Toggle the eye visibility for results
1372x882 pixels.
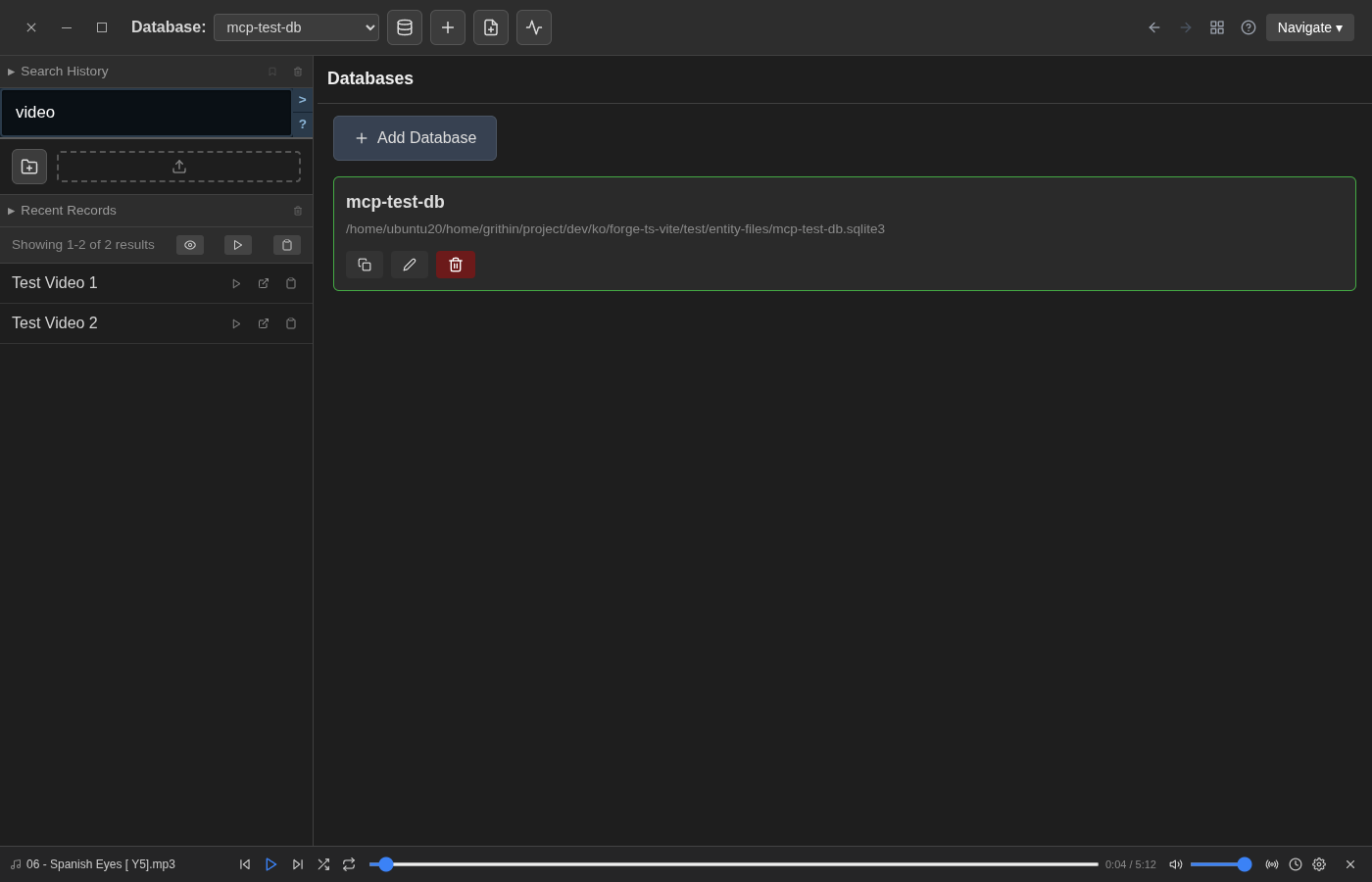[190, 245]
